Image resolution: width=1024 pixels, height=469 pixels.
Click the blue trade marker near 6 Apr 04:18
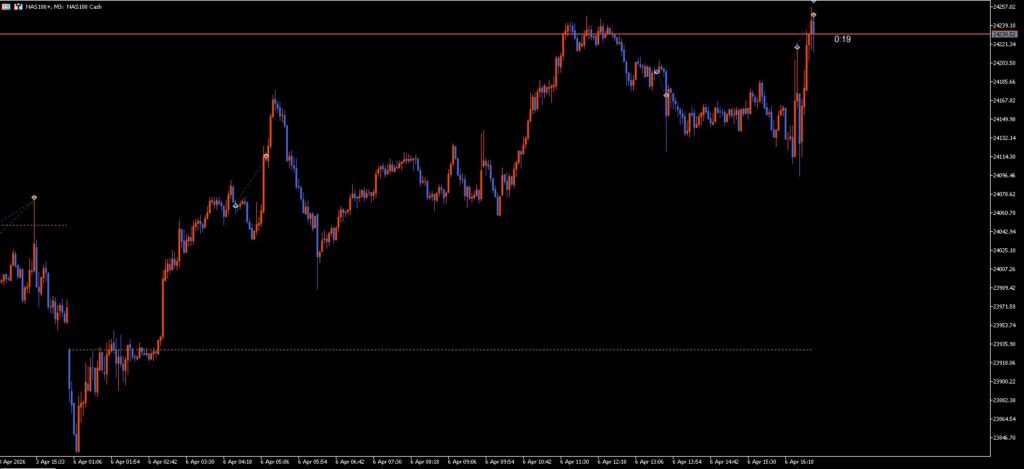tap(236, 206)
